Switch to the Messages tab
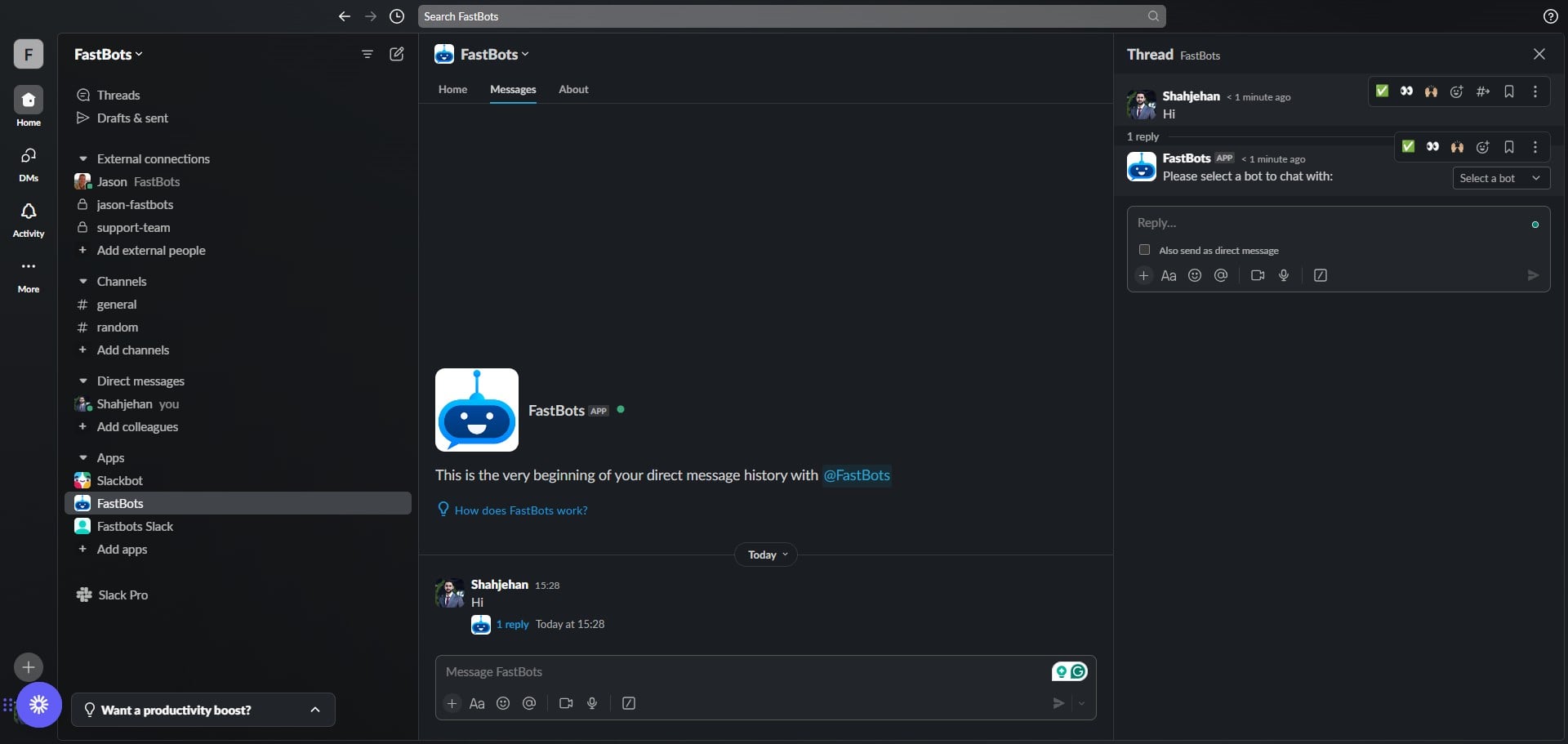Screen dimensions: 1568x744 [x=513, y=89]
